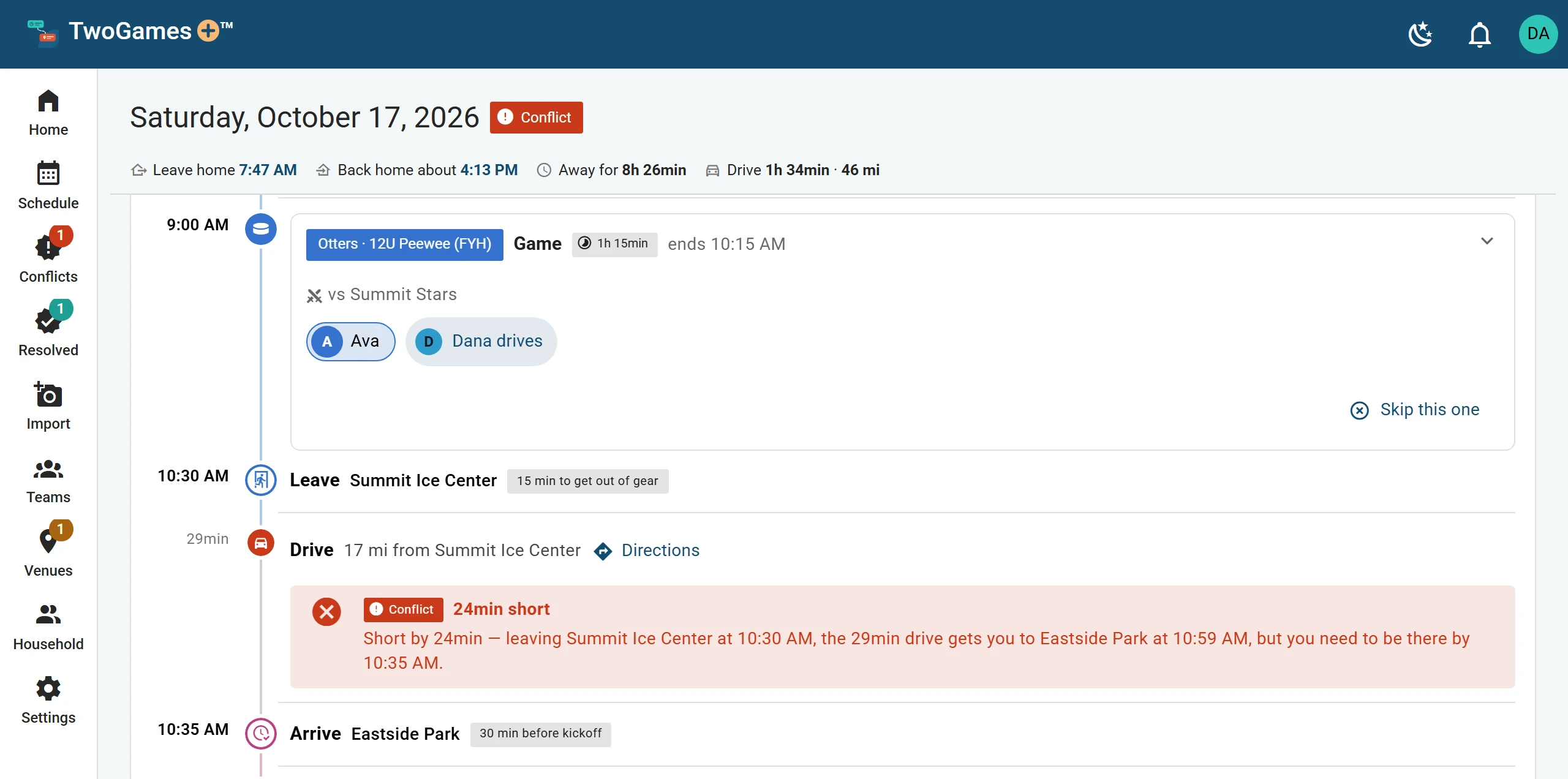The height and width of the screenshot is (779, 1568).
Task: Expand the Otters game card chevron
Action: [1487, 241]
